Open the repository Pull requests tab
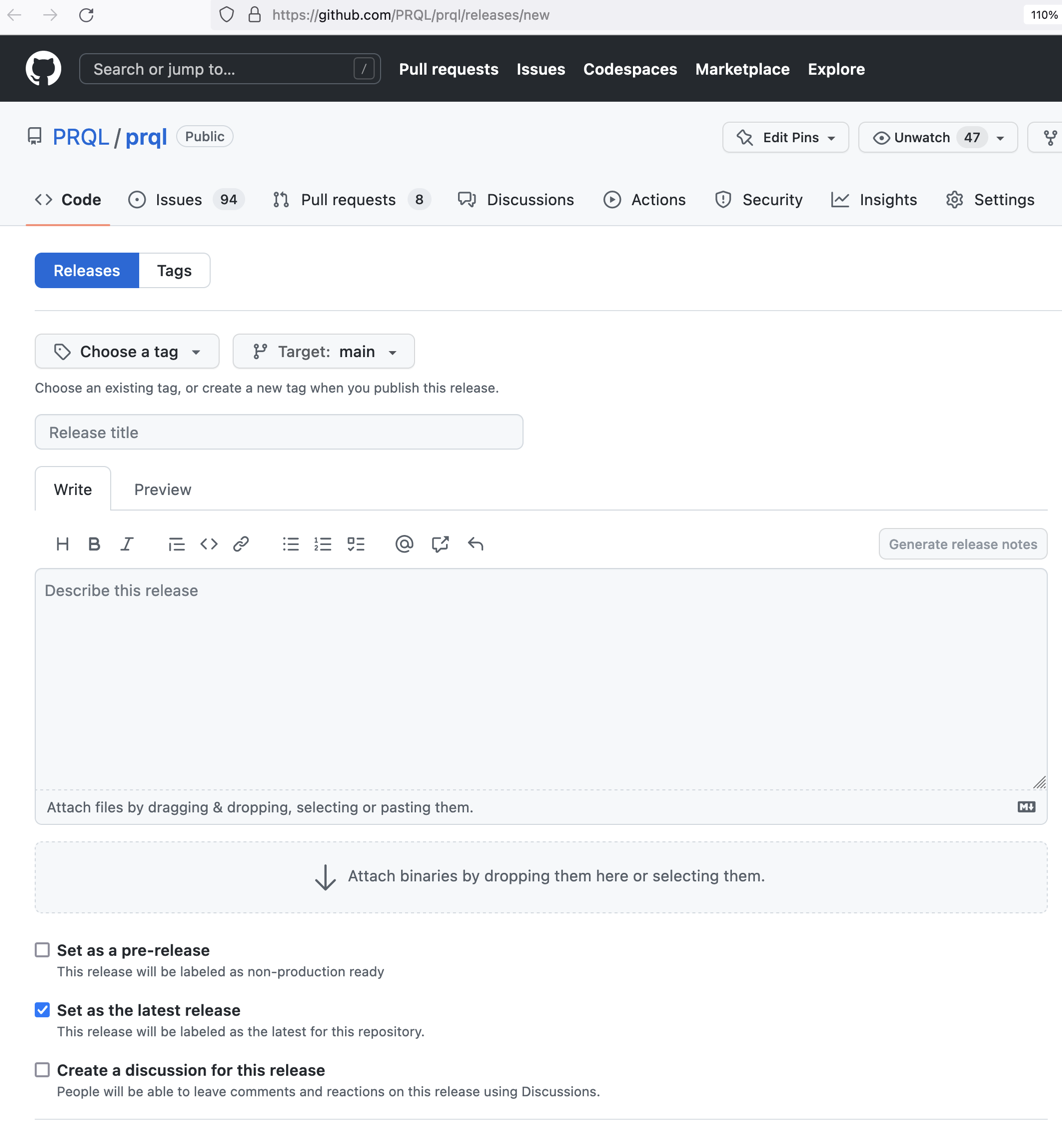Viewport: 1062px width, 1121px height. pos(351,199)
